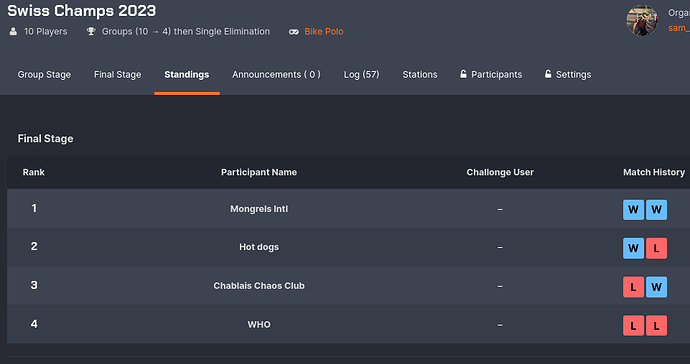Click Chablais Chaos Club participant name
The width and height of the screenshot is (690, 364).
(x=259, y=286)
